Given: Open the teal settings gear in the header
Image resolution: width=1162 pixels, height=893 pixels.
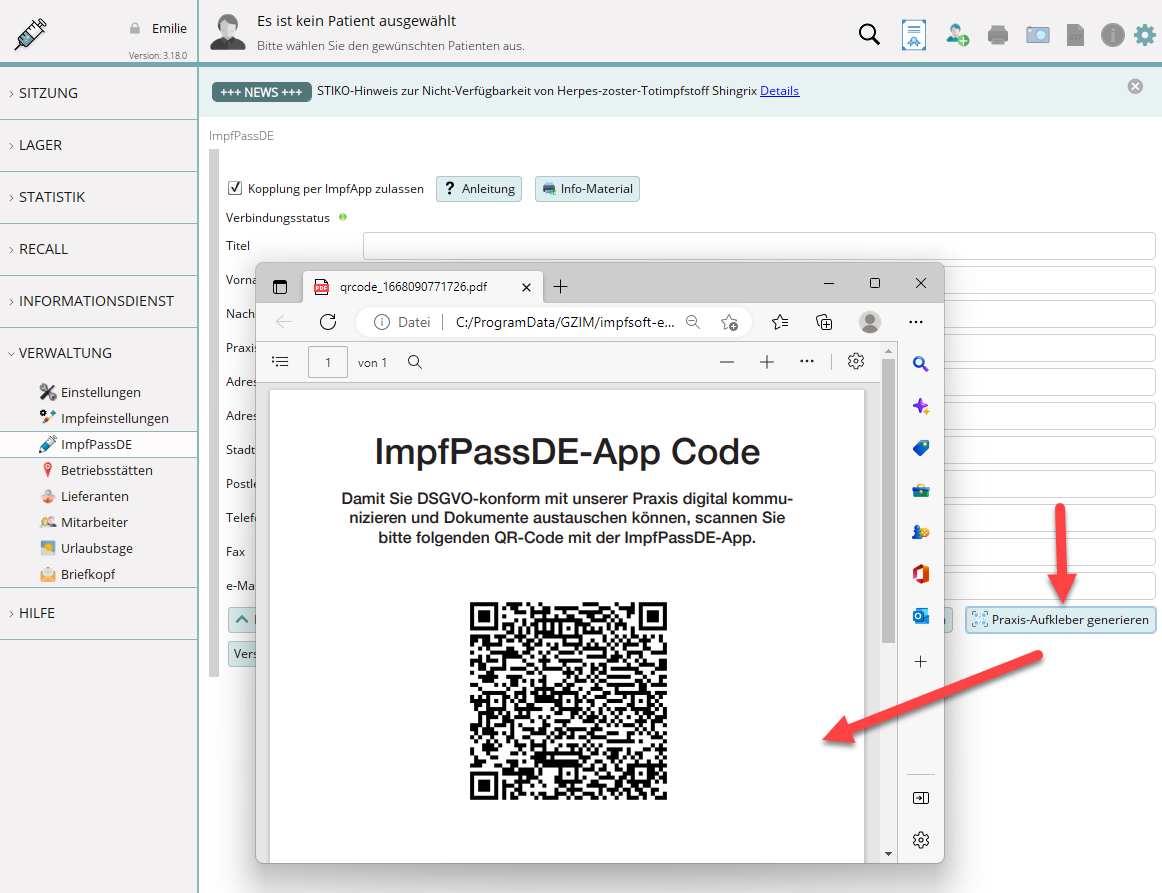Looking at the screenshot, I should (x=1145, y=35).
